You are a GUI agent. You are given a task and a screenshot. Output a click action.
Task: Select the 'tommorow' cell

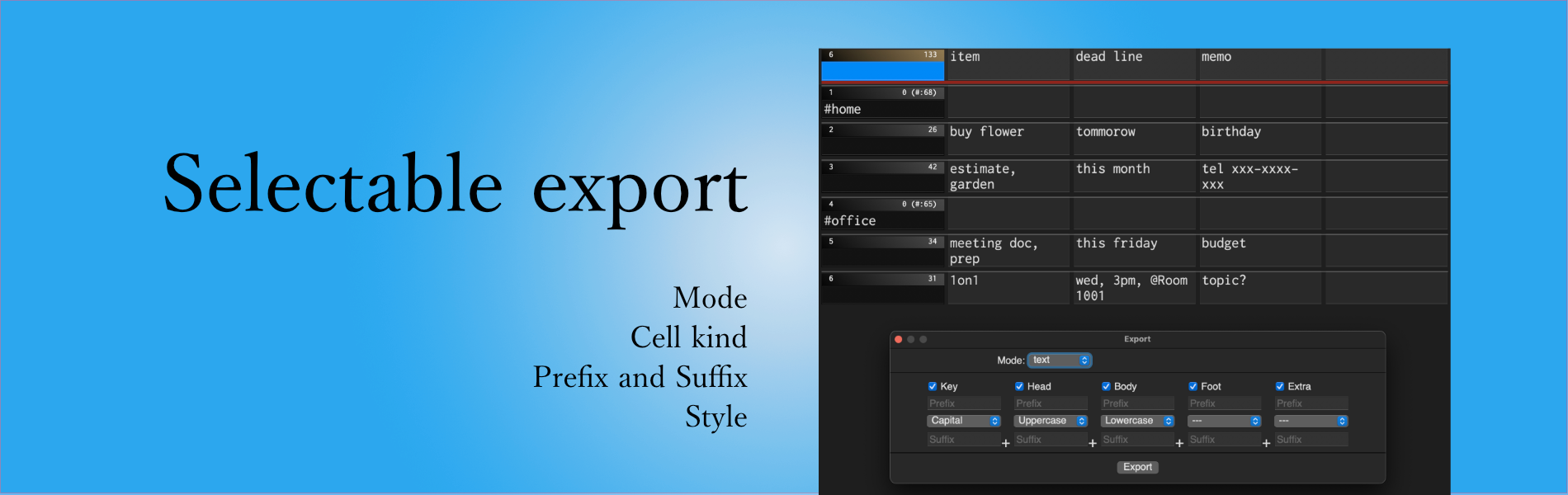coord(1134,139)
